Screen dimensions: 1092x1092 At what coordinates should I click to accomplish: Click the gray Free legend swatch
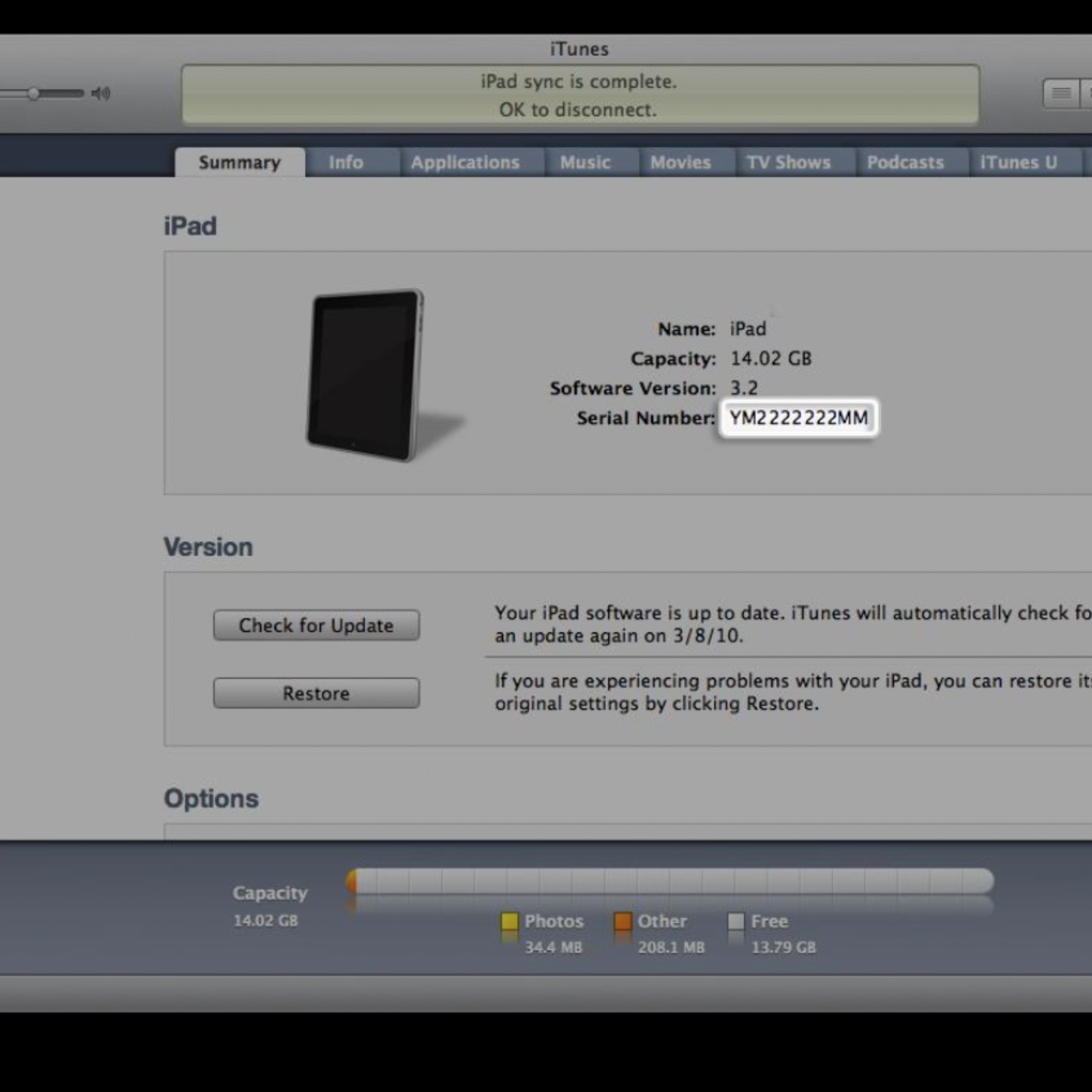[736, 922]
